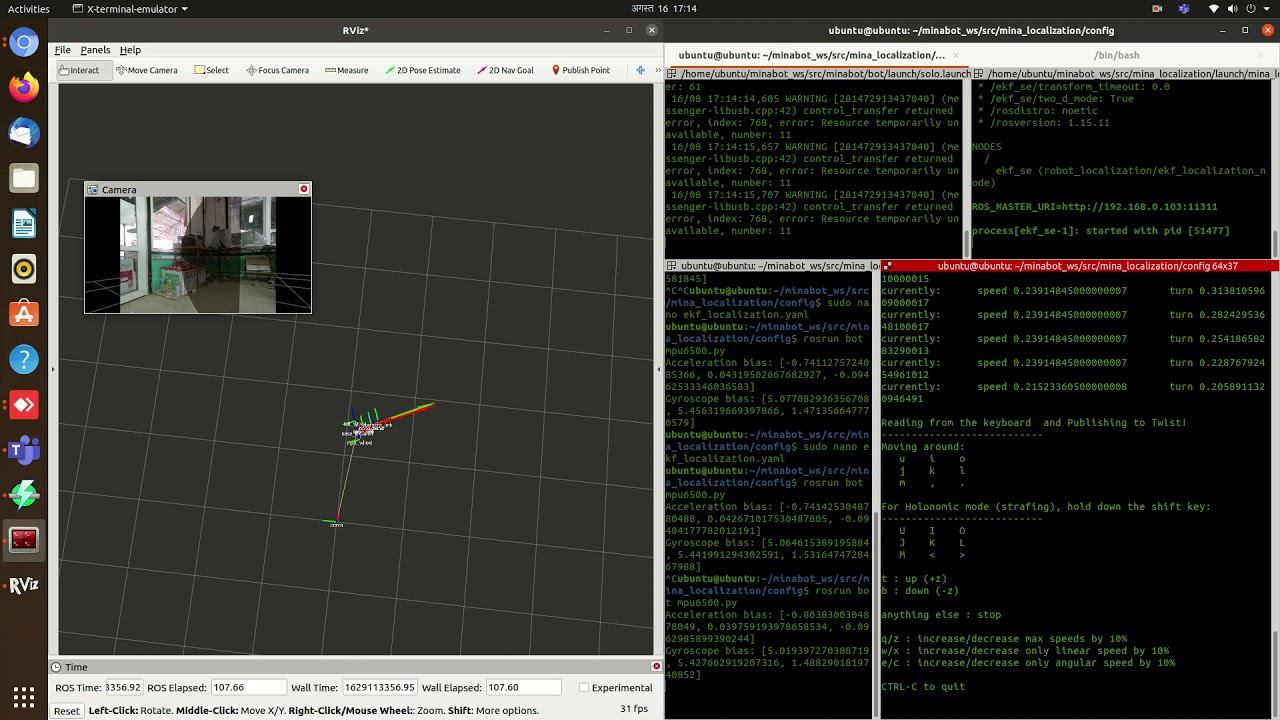Open the File menu in RViz
This screenshot has width=1280, height=720.
(62, 50)
